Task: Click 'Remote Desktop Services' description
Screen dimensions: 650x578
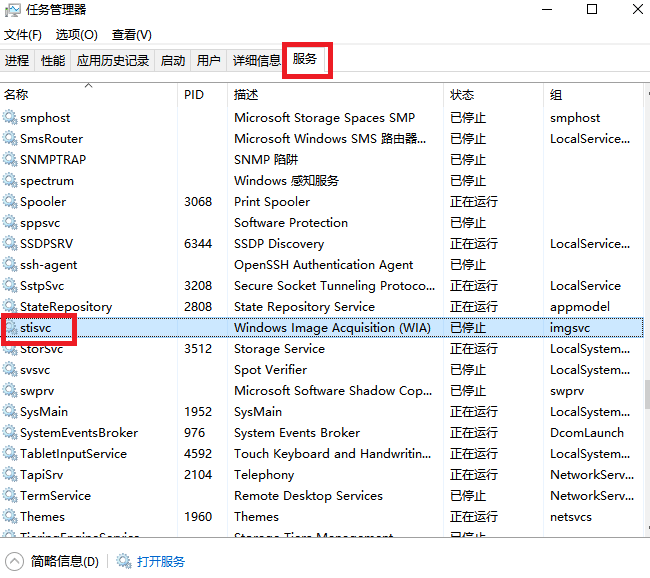Action: pos(308,495)
